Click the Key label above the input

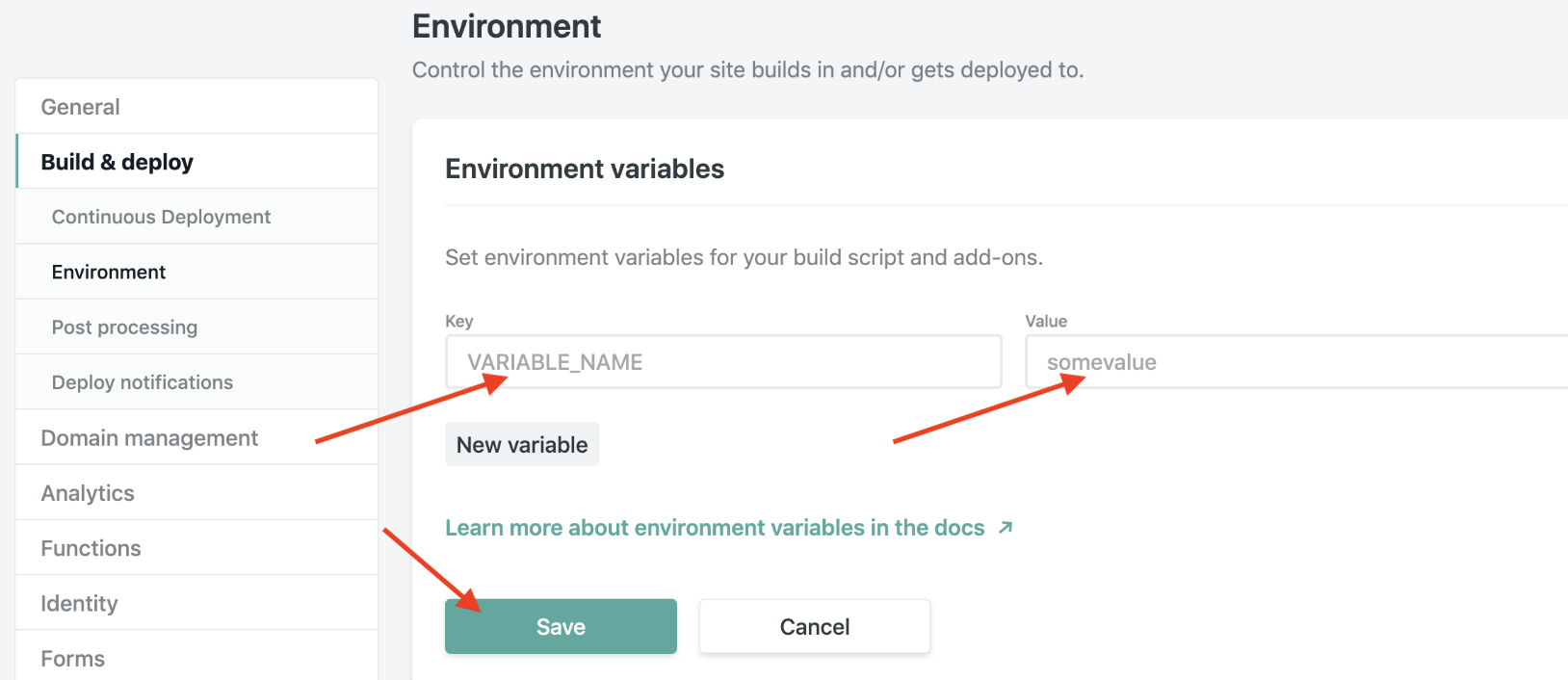pyautogui.click(x=459, y=322)
